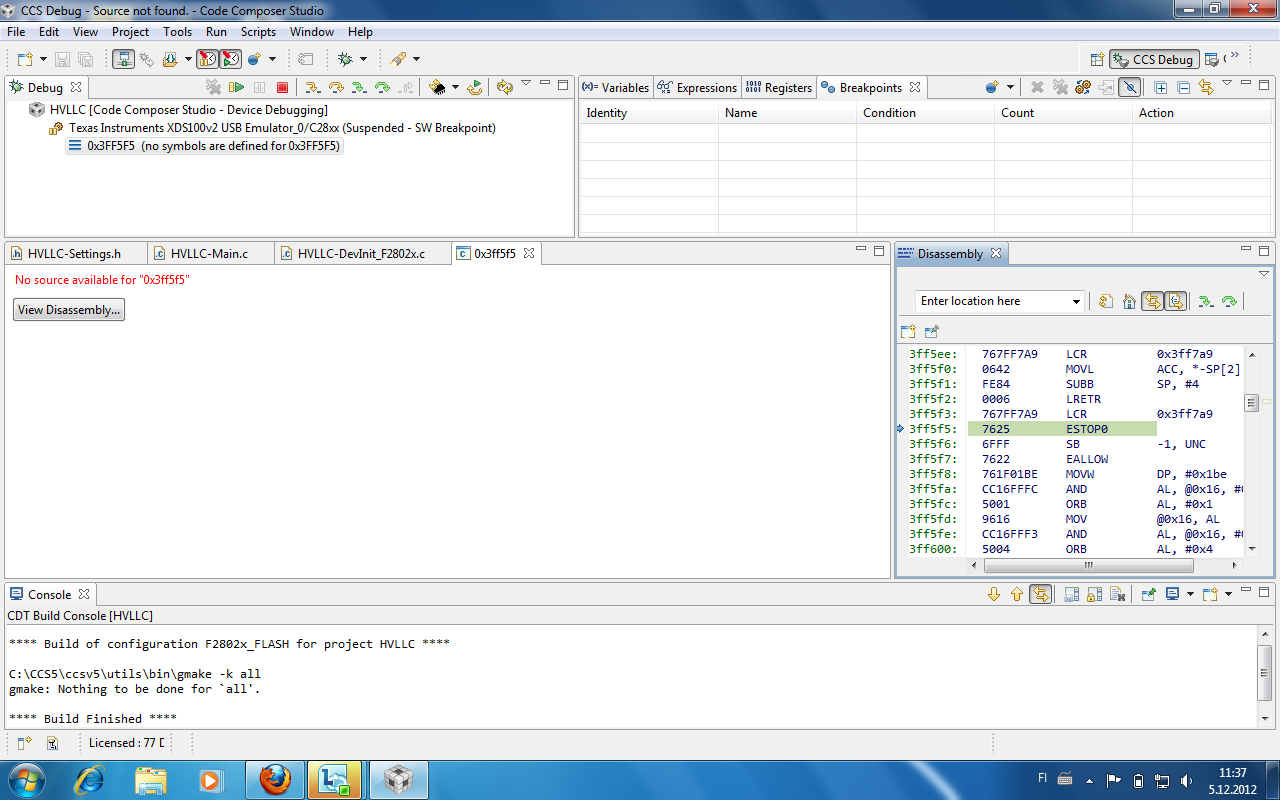Viewport: 1280px width, 800px height.
Task: Resume program execution with the green play icon
Action: 237,87
